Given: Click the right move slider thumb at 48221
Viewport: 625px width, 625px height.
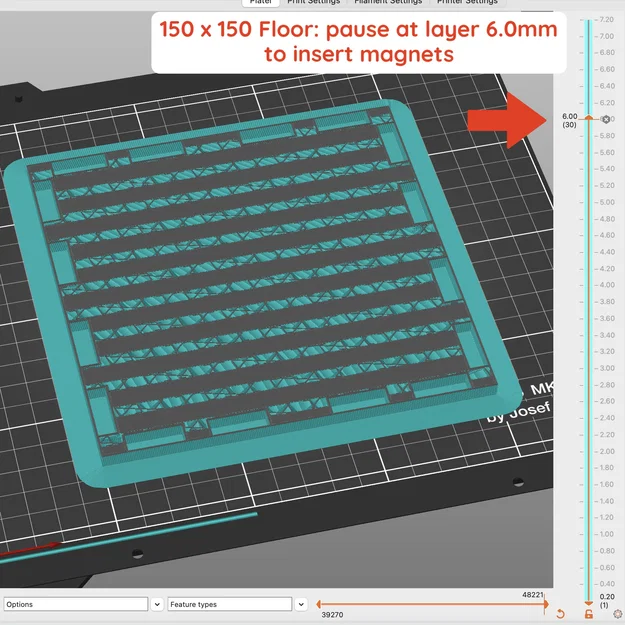Looking at the screenshot, I should click(545, 604).
